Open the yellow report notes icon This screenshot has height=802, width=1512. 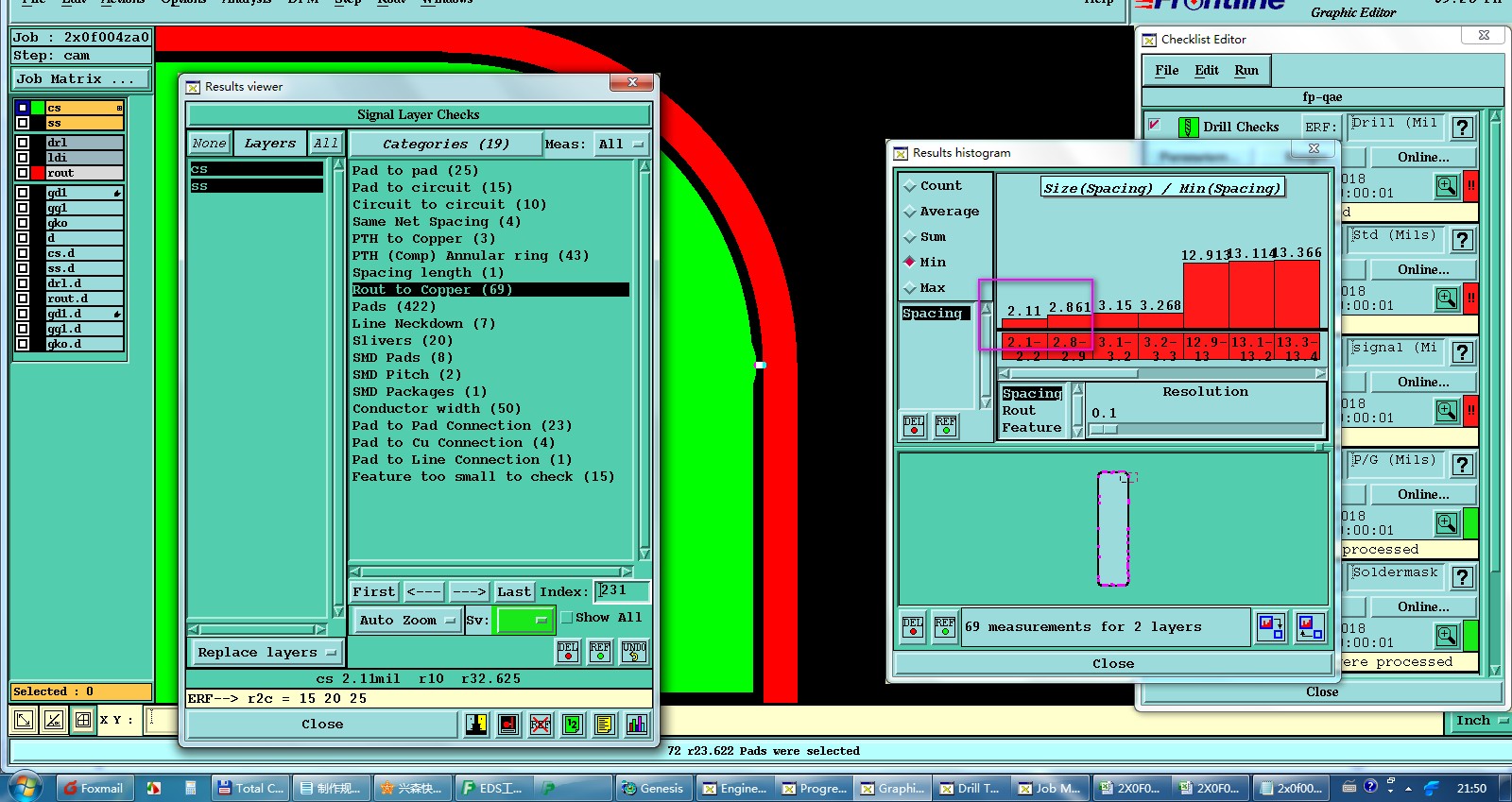pos(605,725)
